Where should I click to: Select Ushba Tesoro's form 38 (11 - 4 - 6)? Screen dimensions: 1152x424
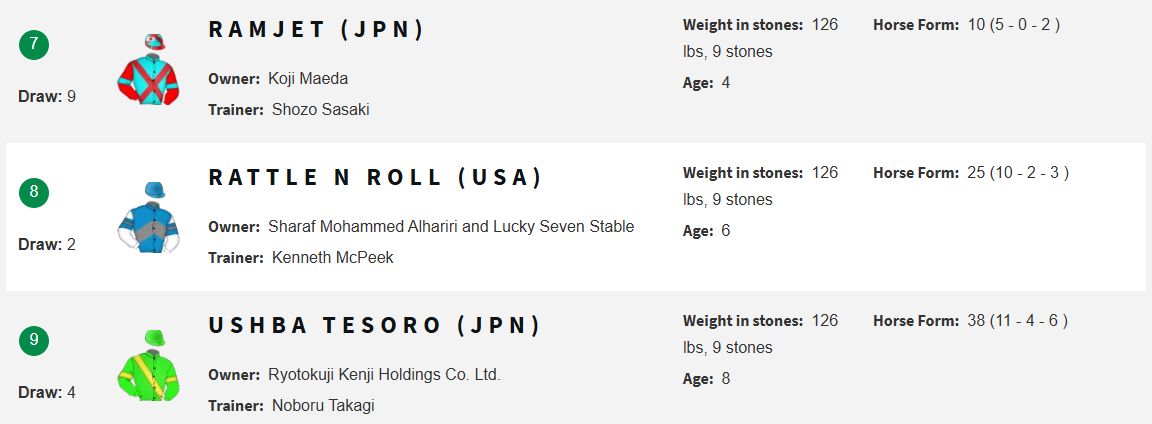tap(1018, 320)
